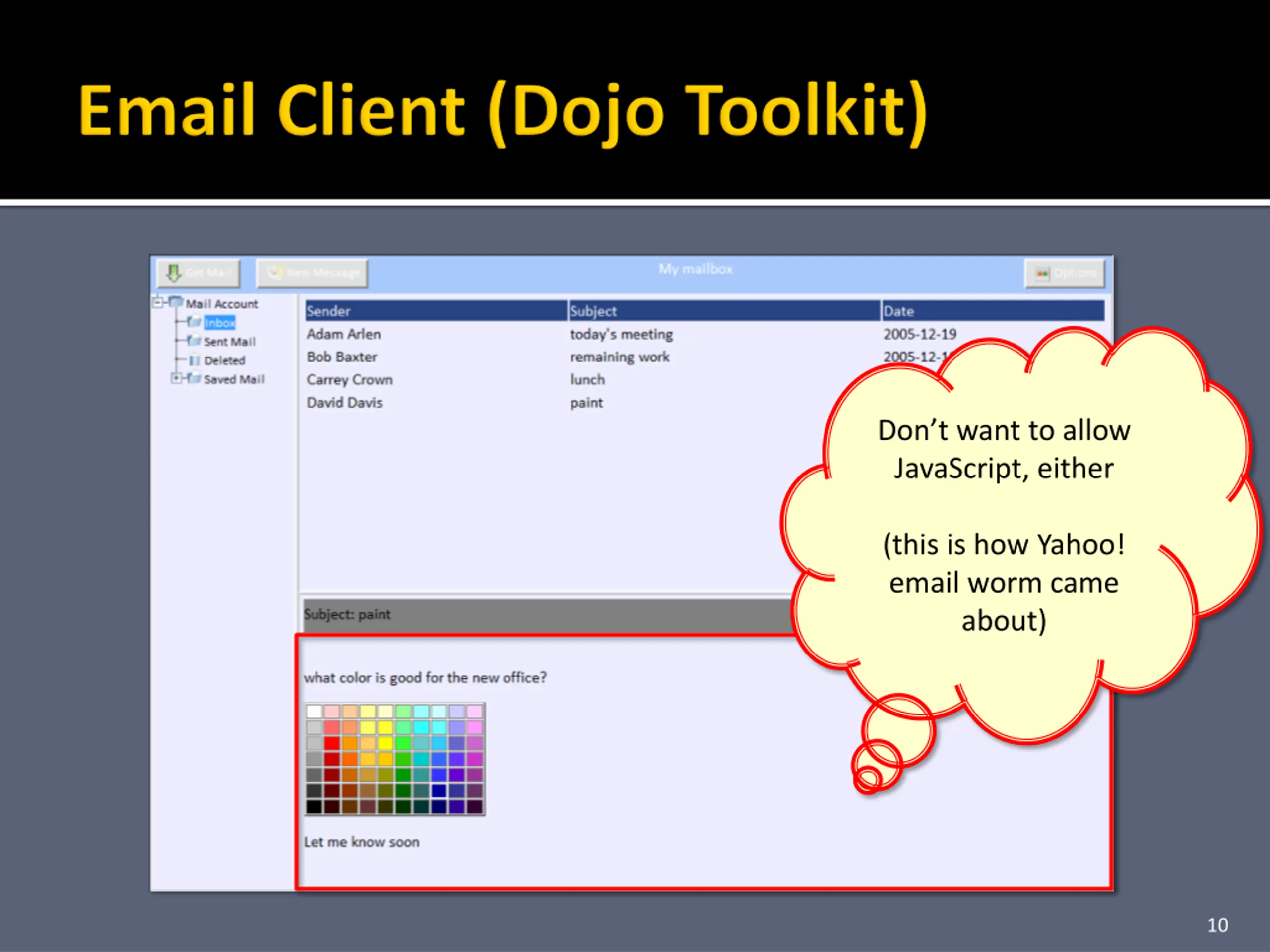Image resolution: width=1270 pixels, height=952 pixels.
Task: Click the Options button icon
Action: point(1042,274)
